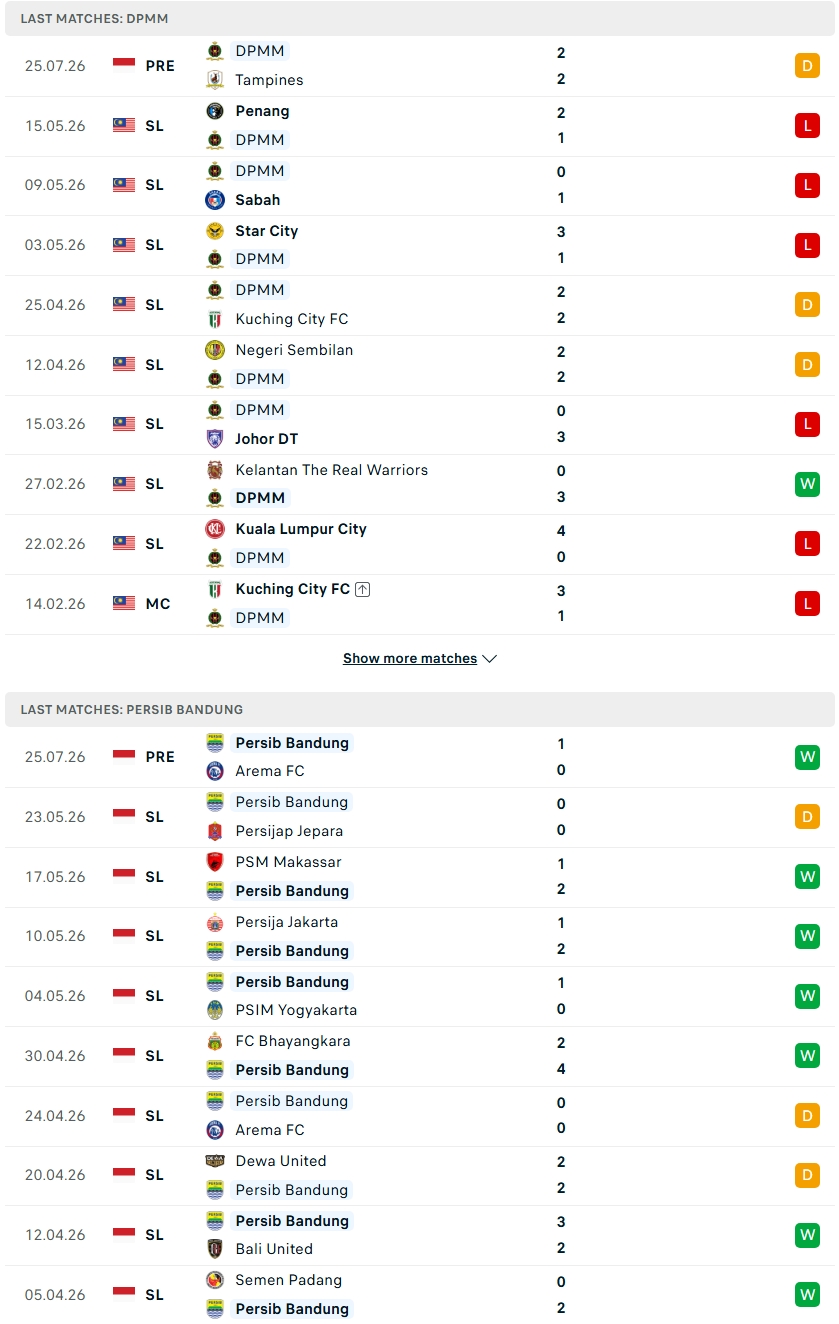Click the PSM Makassar team logo
This screenshot has height=1324, width=839.
215,862
